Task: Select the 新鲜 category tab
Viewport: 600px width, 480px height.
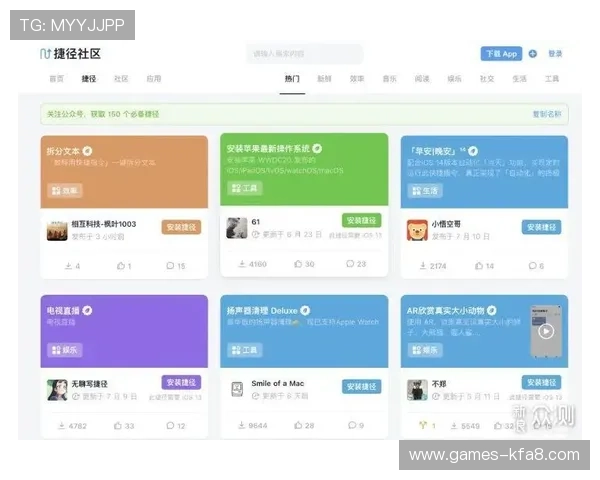Action: tap(324, 79)
